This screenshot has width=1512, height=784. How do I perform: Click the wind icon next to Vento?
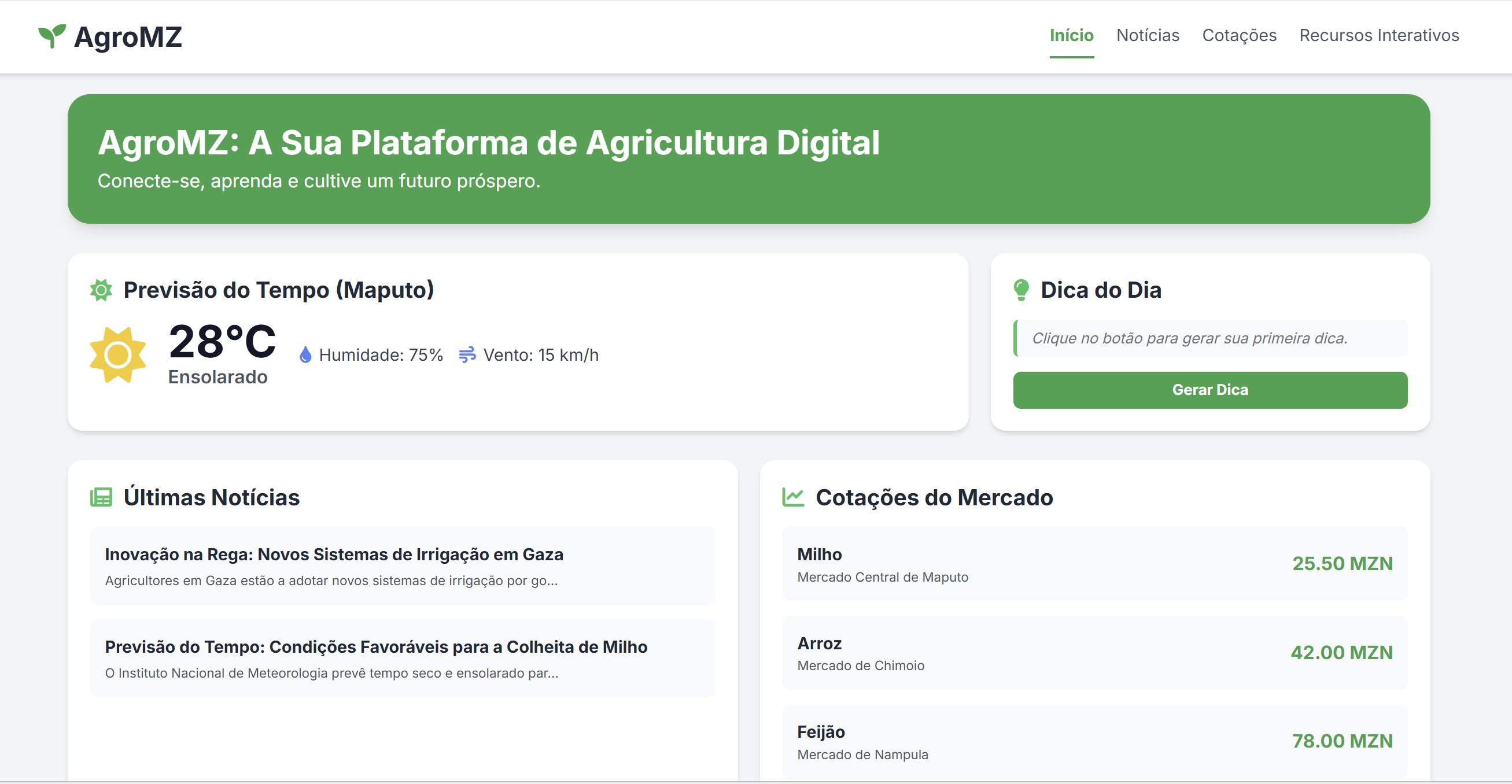[x=467, y=354]
